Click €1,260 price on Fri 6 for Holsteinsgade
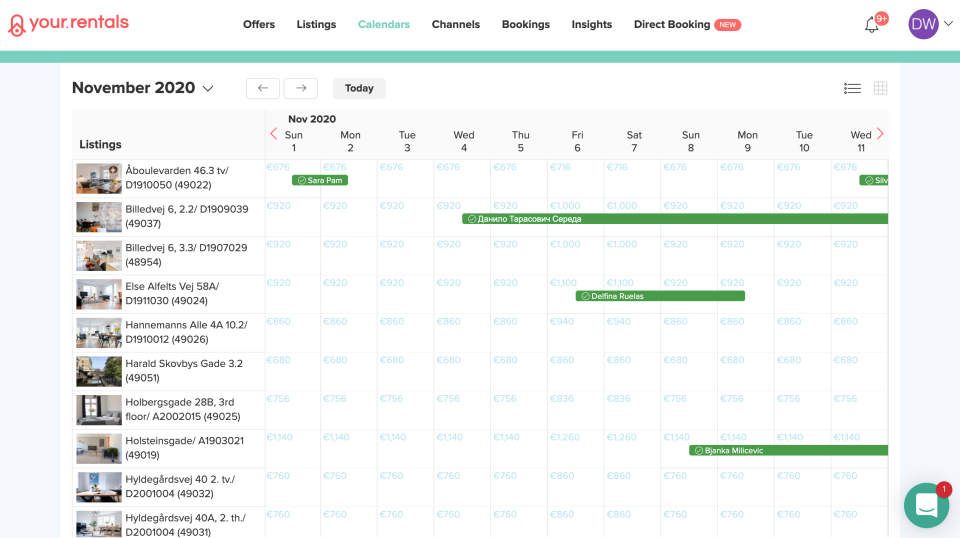The height and width of the screenshot is (538, 960). (x=564, y=437)
